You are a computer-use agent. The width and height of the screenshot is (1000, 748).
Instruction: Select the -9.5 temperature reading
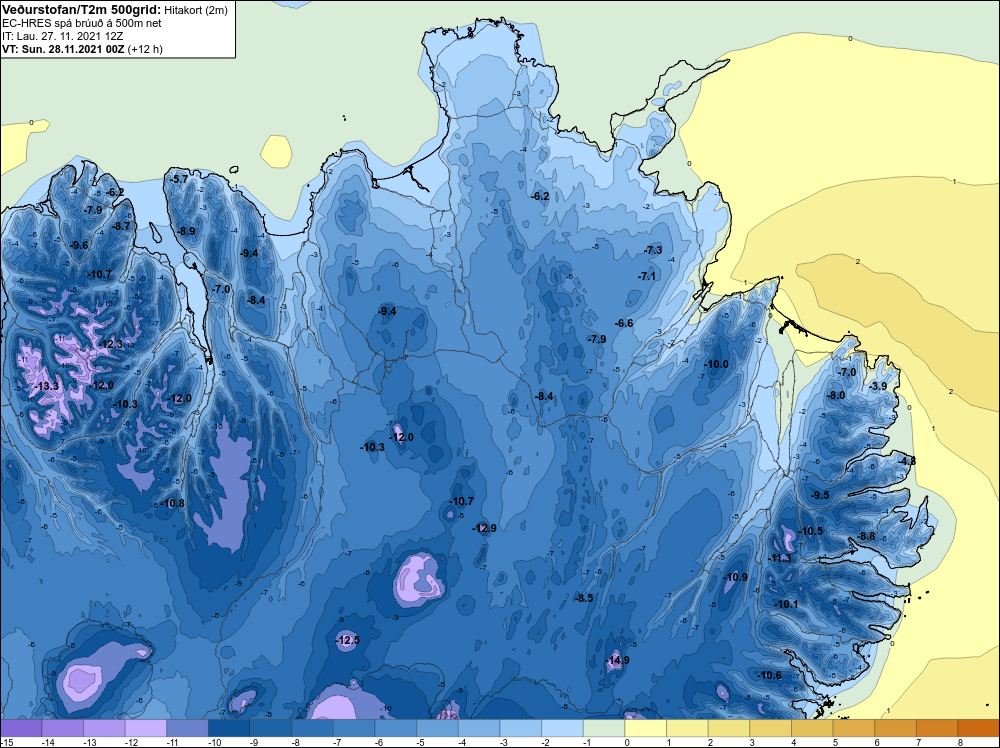pos(821,495)
